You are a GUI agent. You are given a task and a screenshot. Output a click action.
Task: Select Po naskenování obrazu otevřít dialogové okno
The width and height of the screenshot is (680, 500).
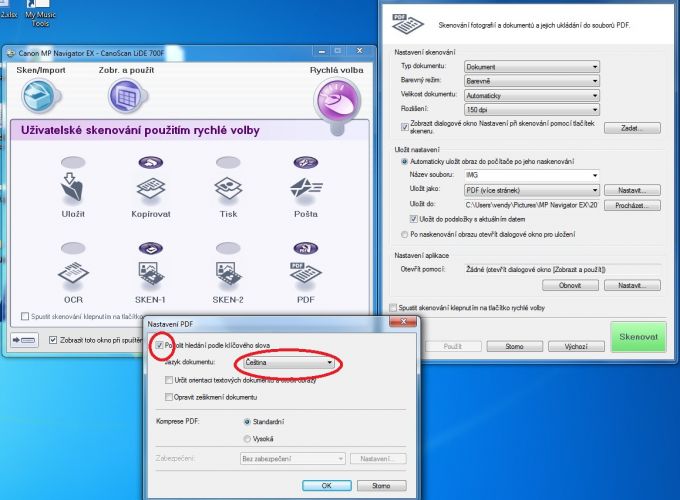(404, 234)
